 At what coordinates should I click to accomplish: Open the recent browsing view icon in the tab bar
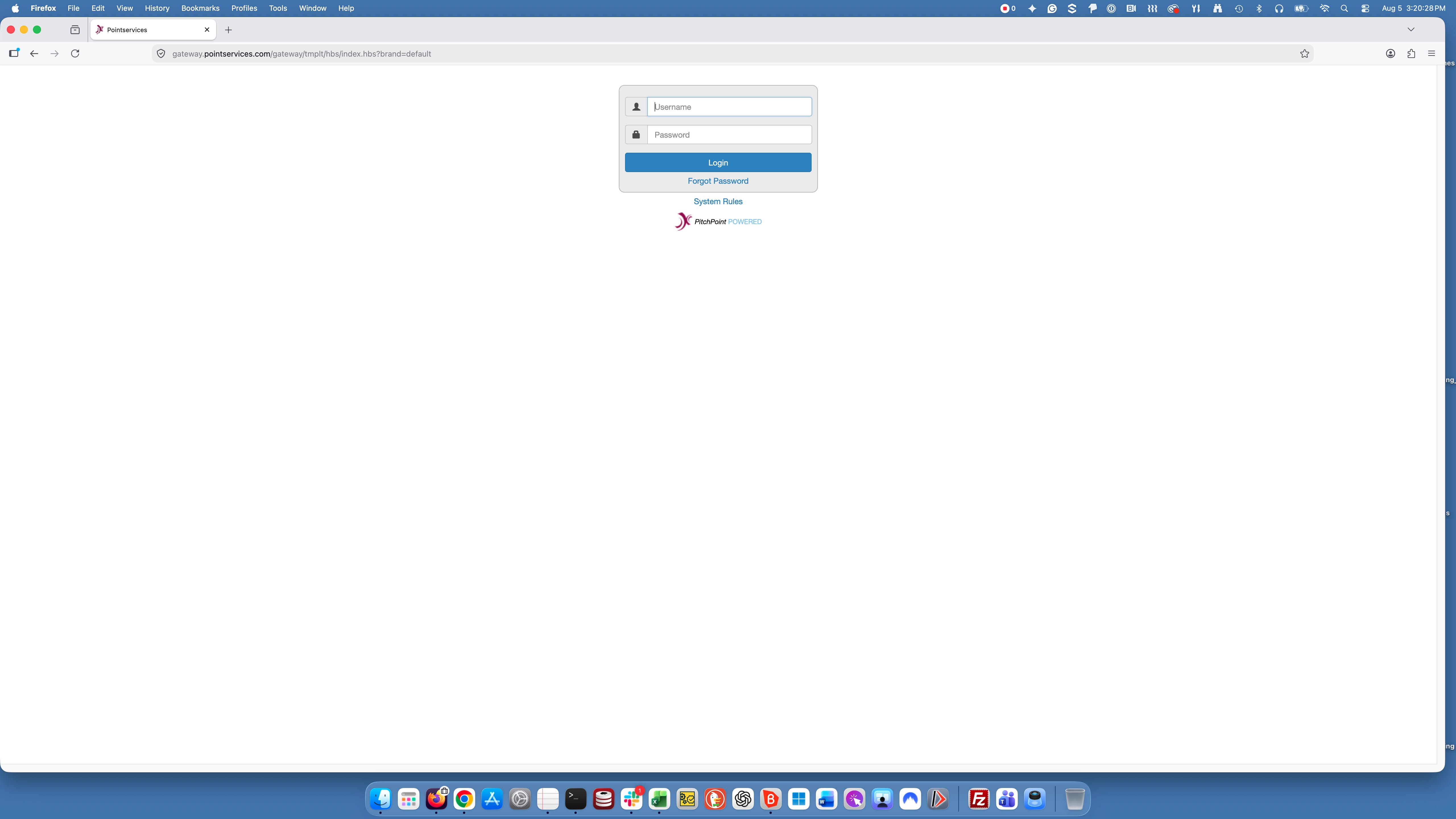(x=75, y=30)
